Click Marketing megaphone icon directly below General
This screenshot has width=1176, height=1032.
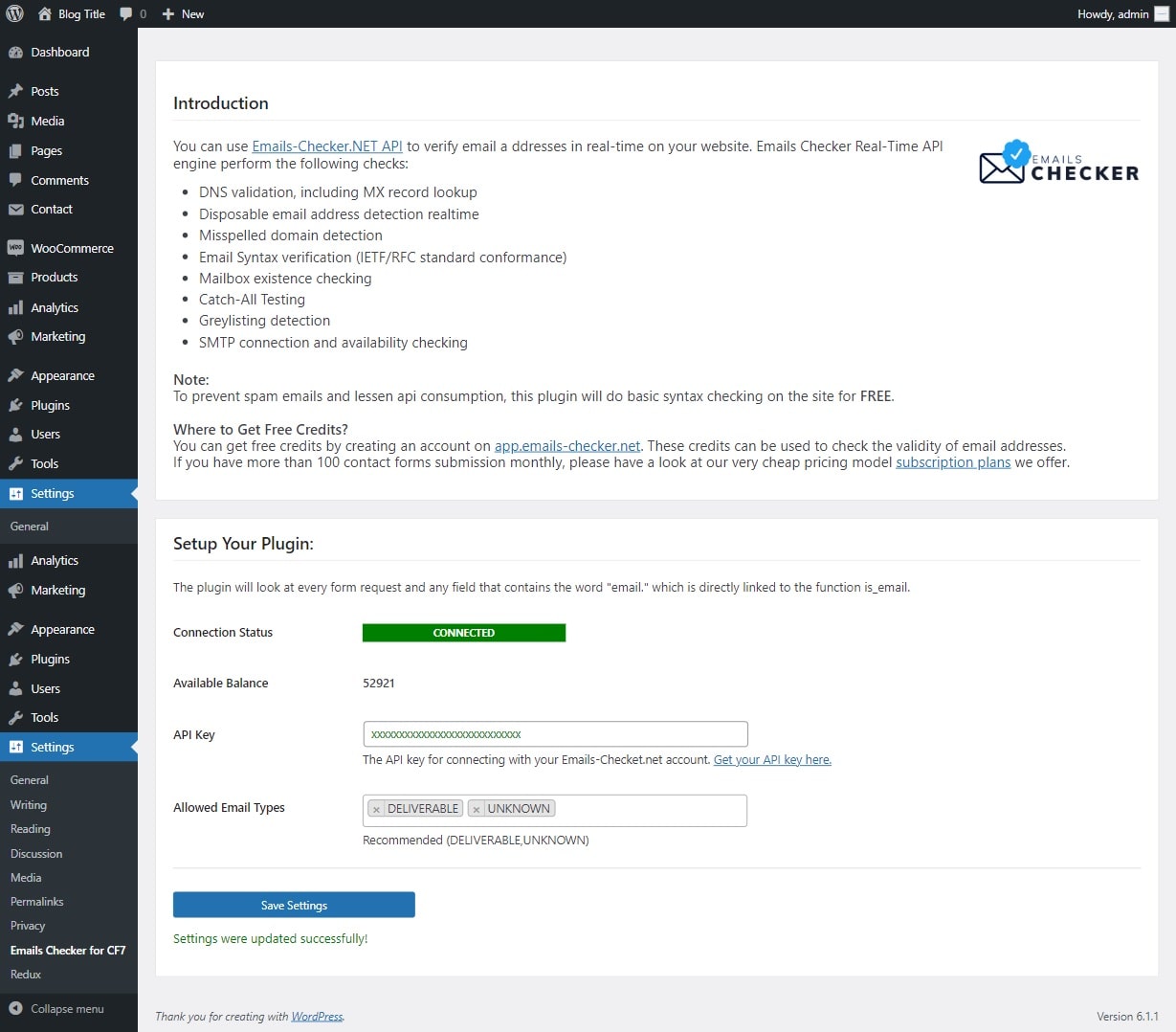(x=15, y=591)
